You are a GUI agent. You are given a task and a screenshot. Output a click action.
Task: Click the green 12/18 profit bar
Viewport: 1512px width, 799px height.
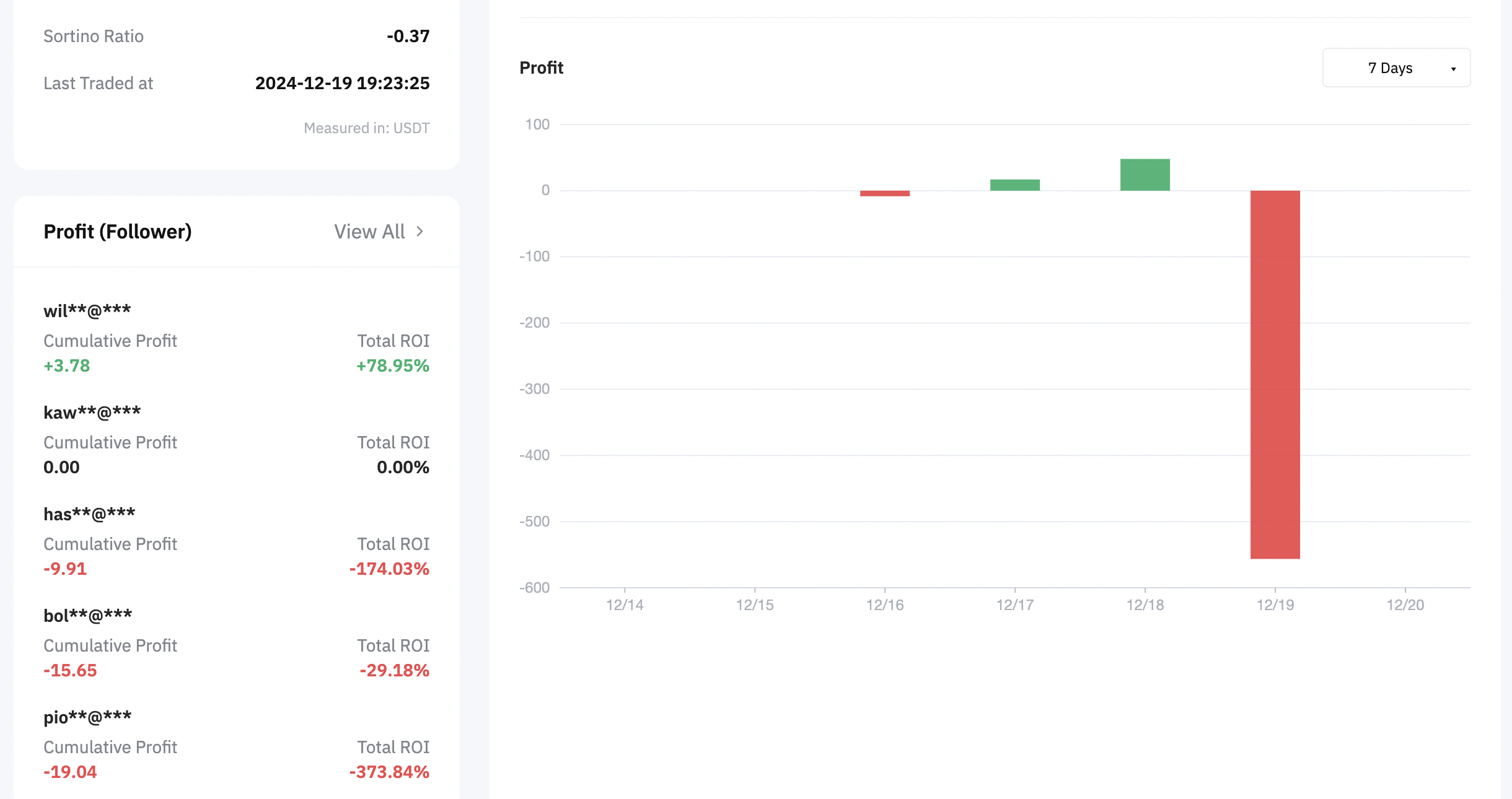click(x=1145, y=175)
